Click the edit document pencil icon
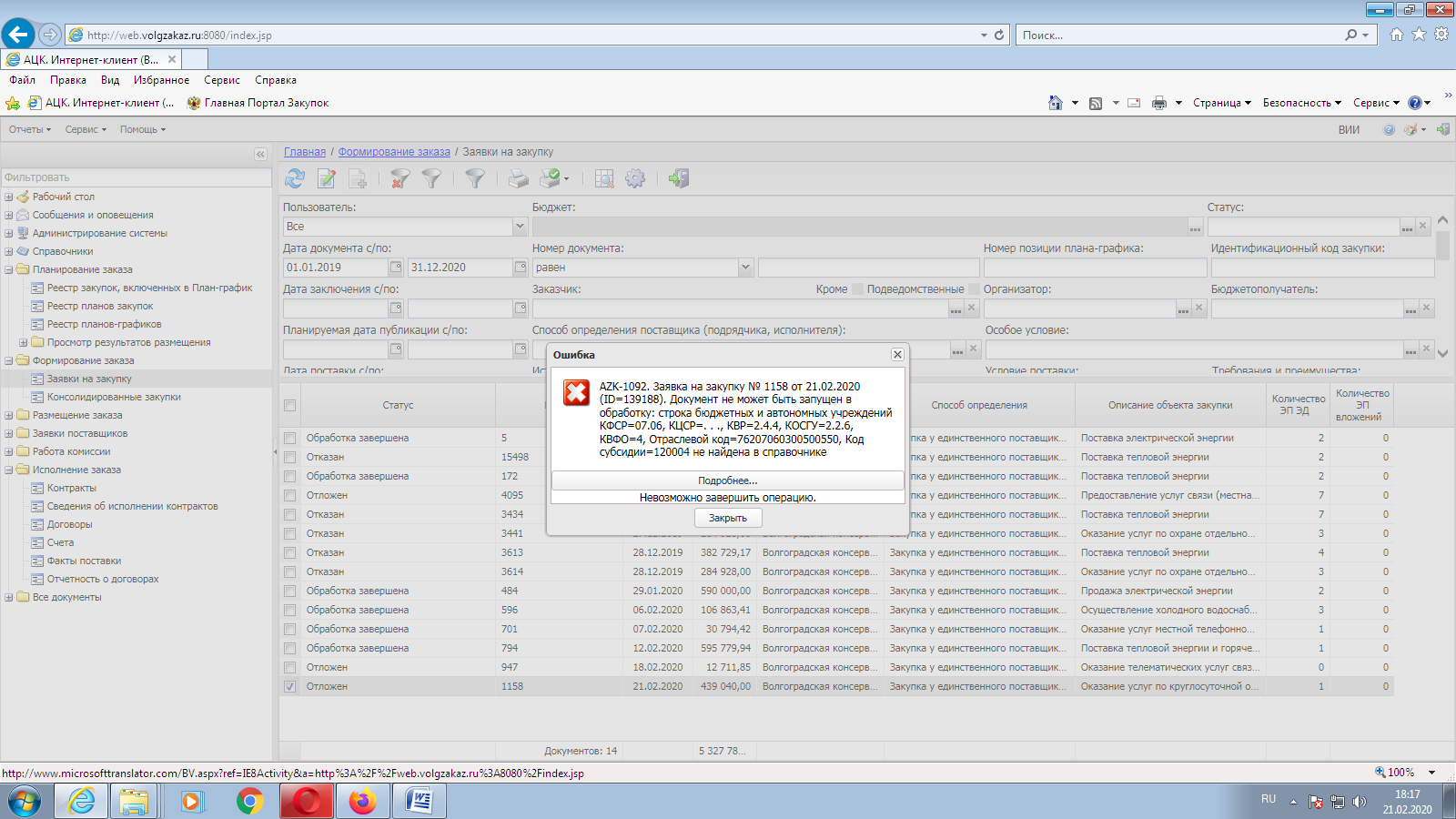The width and height of the screenshot is (1456, 819). tap(326, 179)
